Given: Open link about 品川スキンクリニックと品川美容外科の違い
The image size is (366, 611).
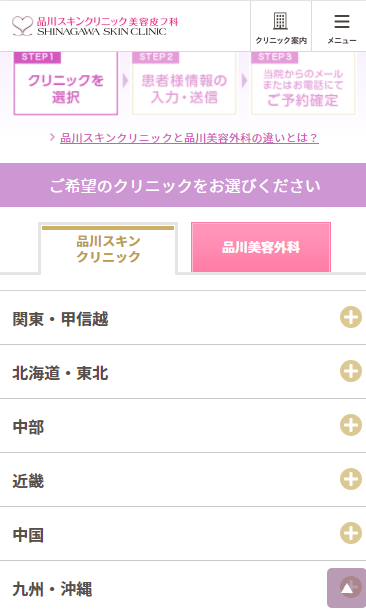Looking at the screenshot, I should coord(189,138).
